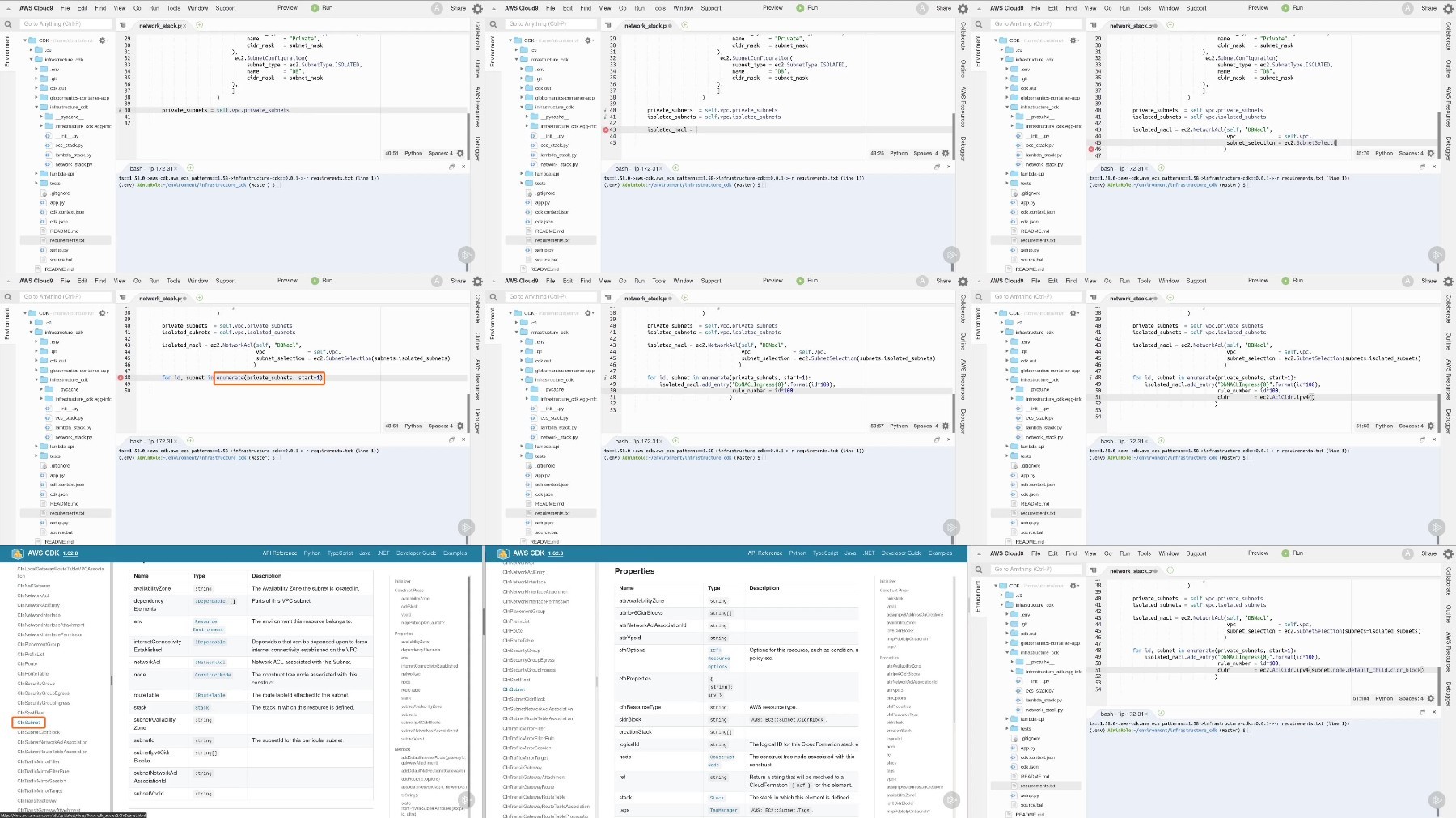Click the subnetIpv6CidrBlocks property name
This screenshot has width=1456, height=818.
pyautogui.click(x=153, y=756)
